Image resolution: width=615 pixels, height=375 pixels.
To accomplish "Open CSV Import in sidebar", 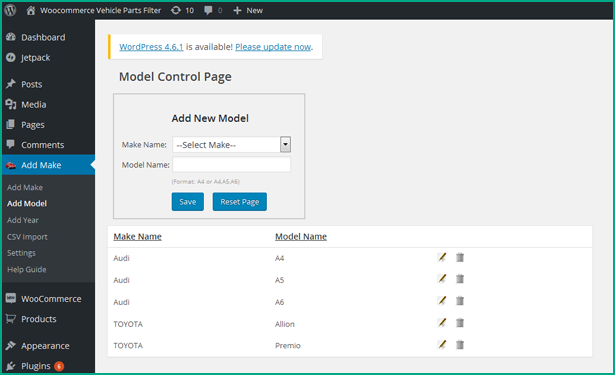I will (27, 237).
